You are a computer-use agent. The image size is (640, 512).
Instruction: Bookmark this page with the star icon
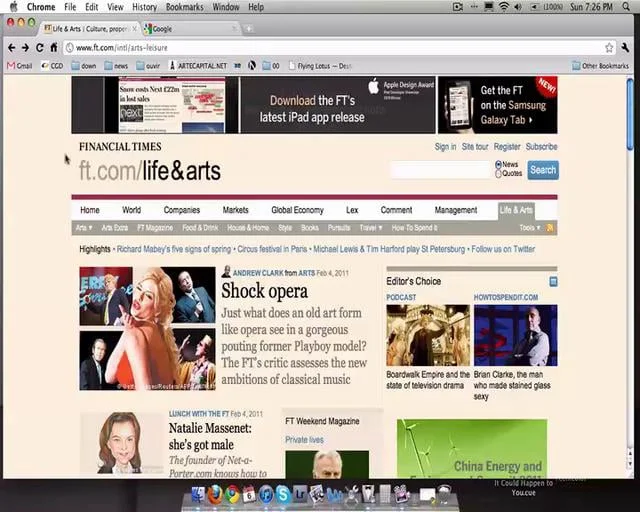pyautogui.click(x=609, y=48)
